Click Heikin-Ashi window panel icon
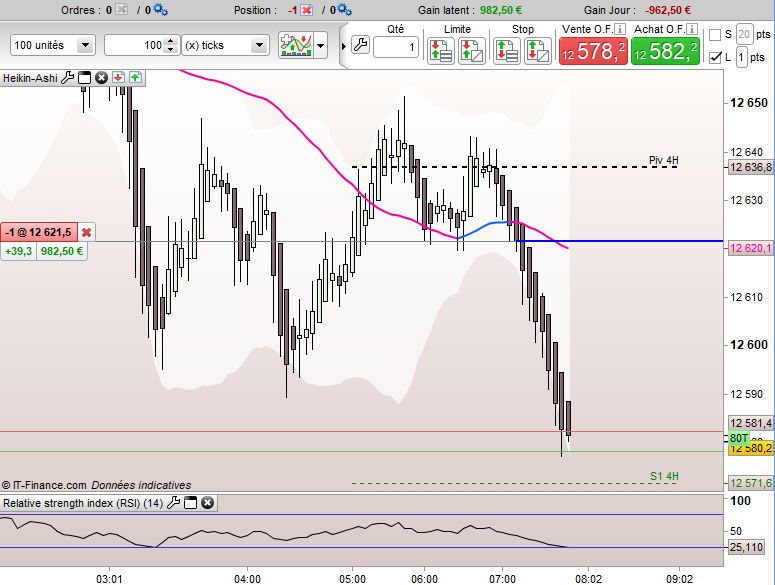The image size is (775, 585). coord(85,78)
